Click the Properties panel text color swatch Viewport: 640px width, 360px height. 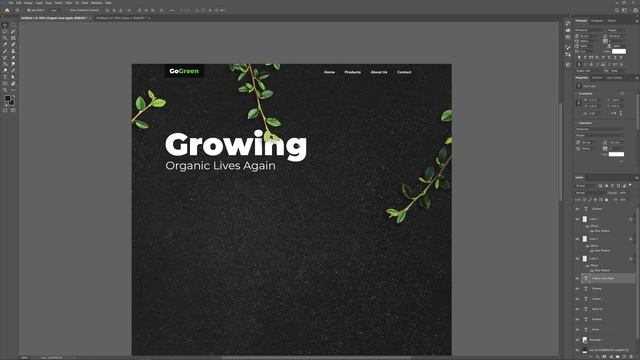click(616, 154)
